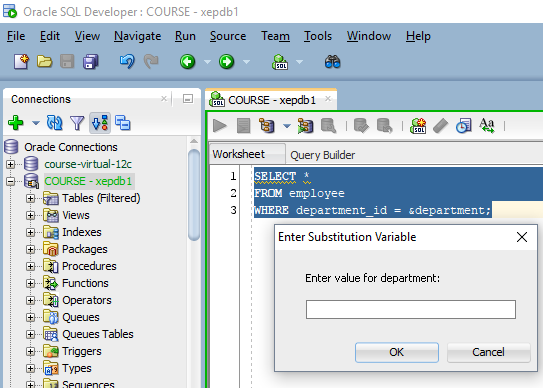Image resolution: width=543 pixels, height=388 pixels.
Task: Navigate Back with green arrow
Action: pyautogui.click(x=187, y=62)
